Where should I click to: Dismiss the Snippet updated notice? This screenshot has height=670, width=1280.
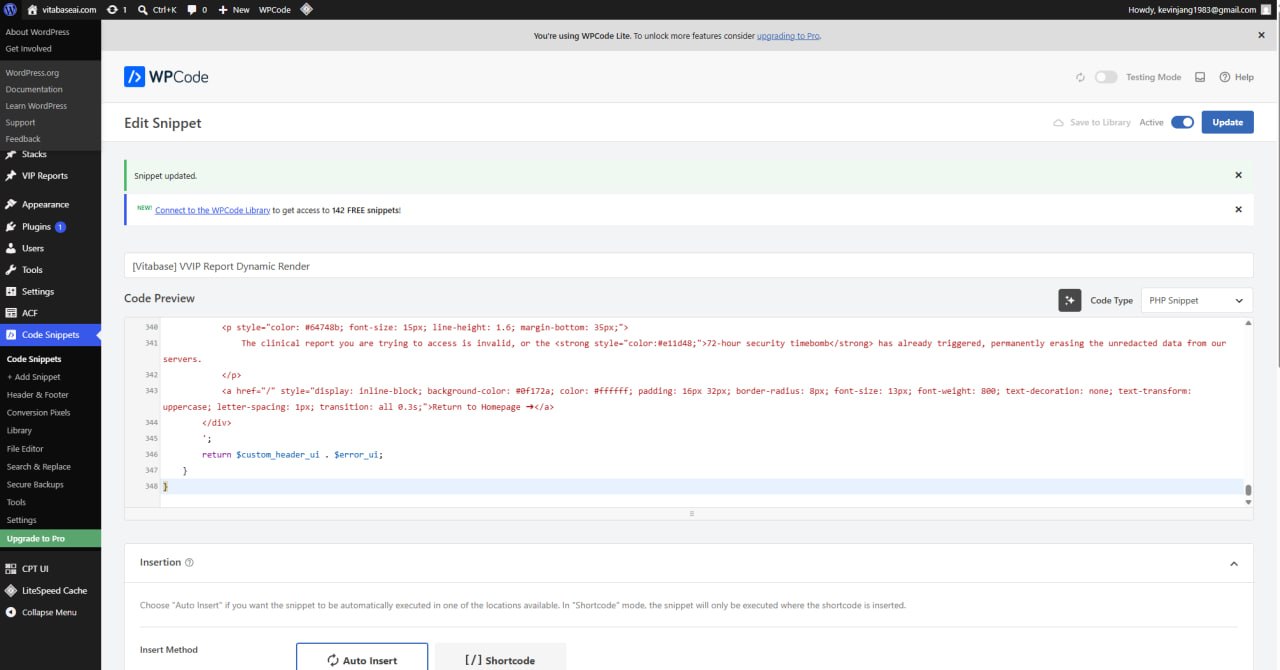click(x=1238, y=175)
